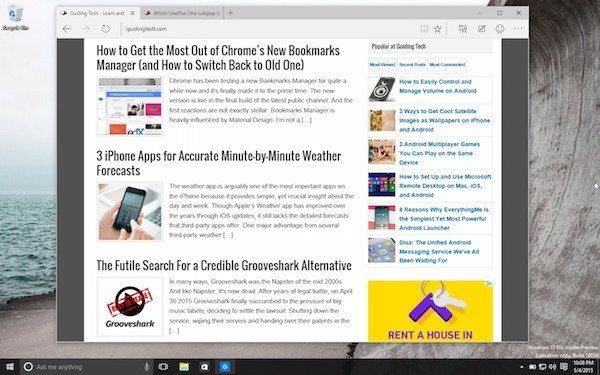This screenshot has width=600, height=375.
Task: Click the Windows 8 start screen thumbnail
Action: coord(382,184)
